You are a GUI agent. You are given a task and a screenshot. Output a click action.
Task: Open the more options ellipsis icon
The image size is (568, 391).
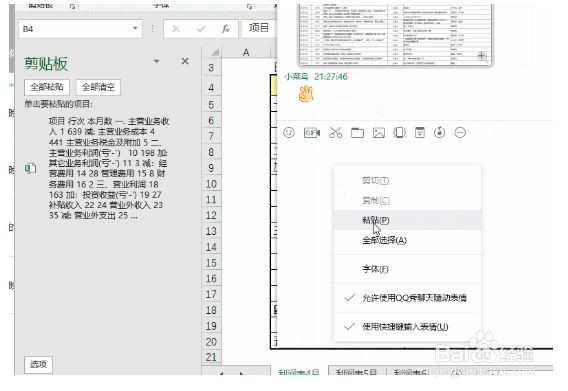[x=460, y=133]
